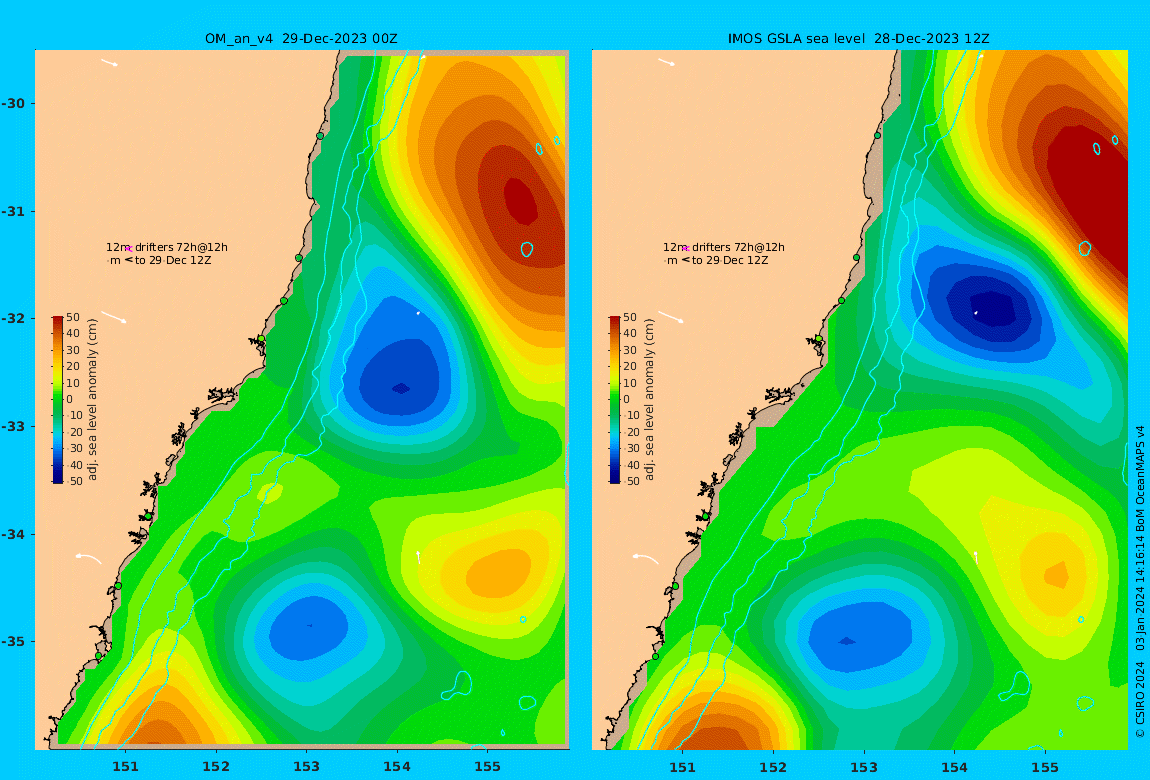Click longitude 155 under the OM_an_v4 map

point(488,767)
